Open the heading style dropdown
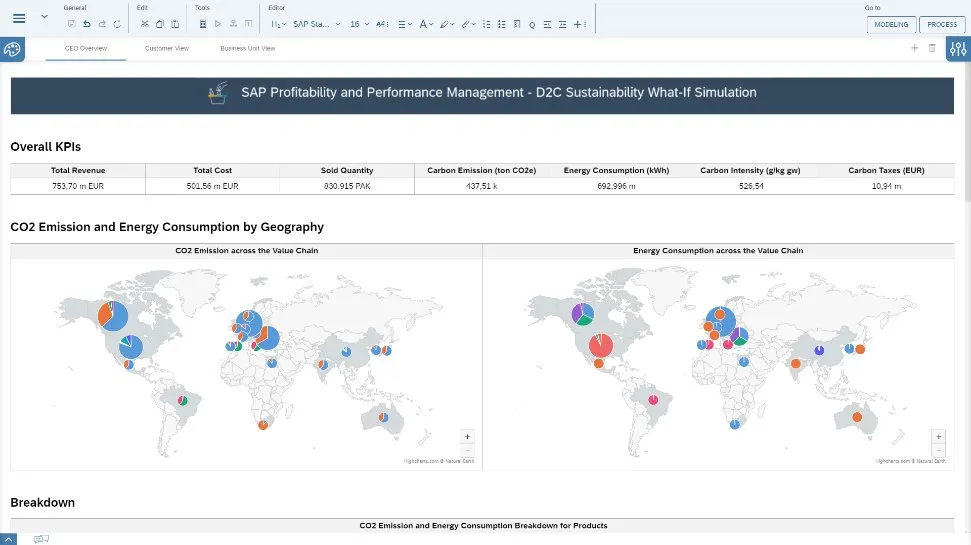The height and width of the screenshot is (545, 971). (x=278, y=23)
